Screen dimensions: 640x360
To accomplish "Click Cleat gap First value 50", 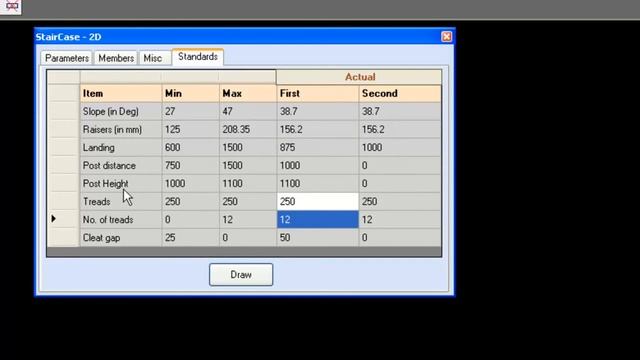I will (x=318, y=238).
